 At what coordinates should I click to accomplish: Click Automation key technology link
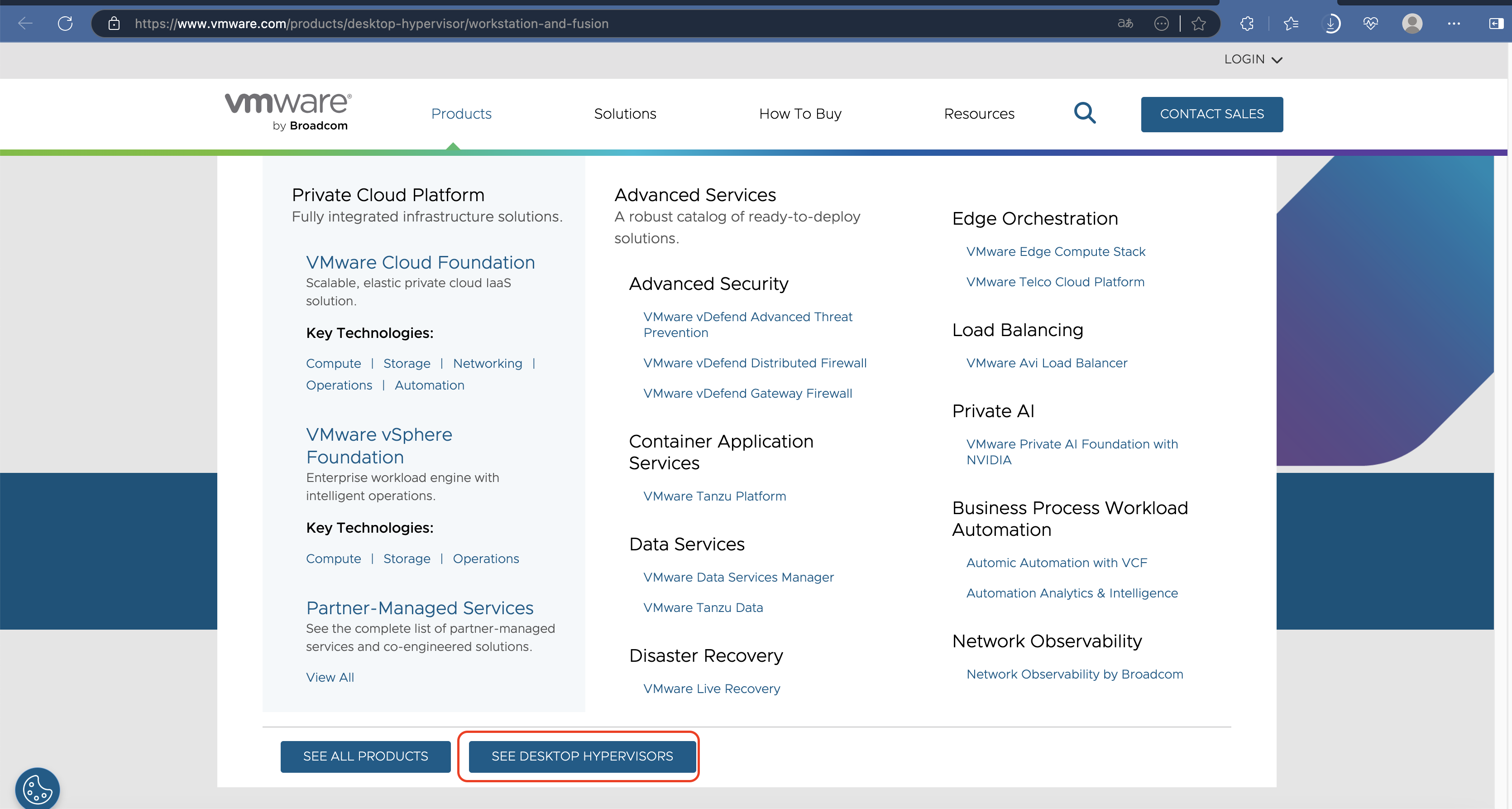click(429, 385)
